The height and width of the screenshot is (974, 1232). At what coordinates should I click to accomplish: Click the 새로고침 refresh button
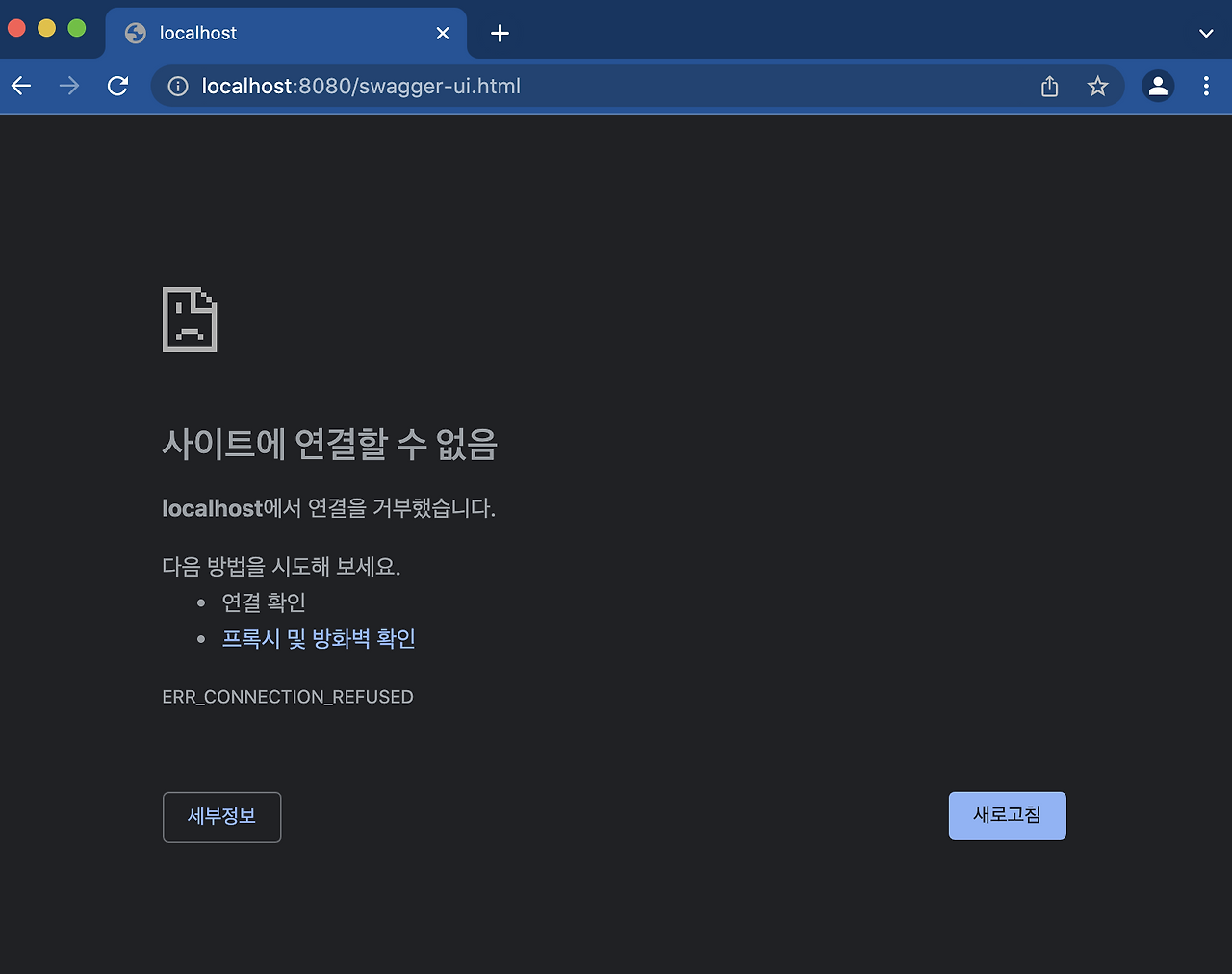tap(1007, 815)
